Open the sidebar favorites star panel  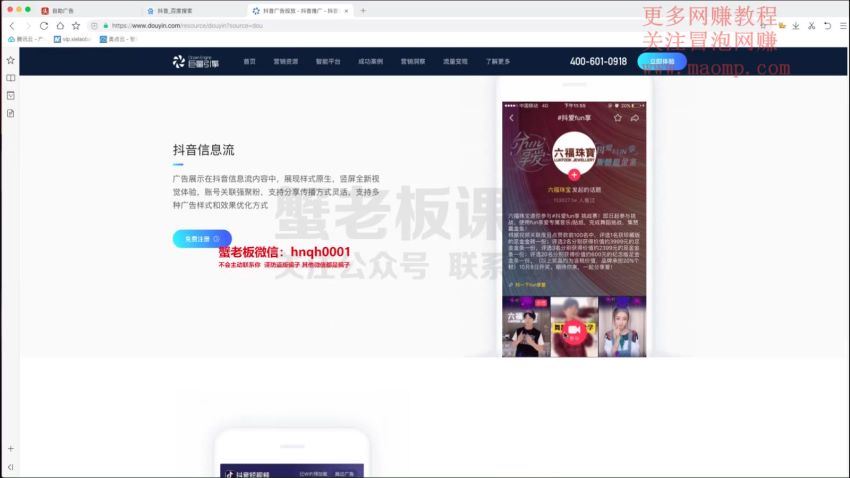click(10, 60)
